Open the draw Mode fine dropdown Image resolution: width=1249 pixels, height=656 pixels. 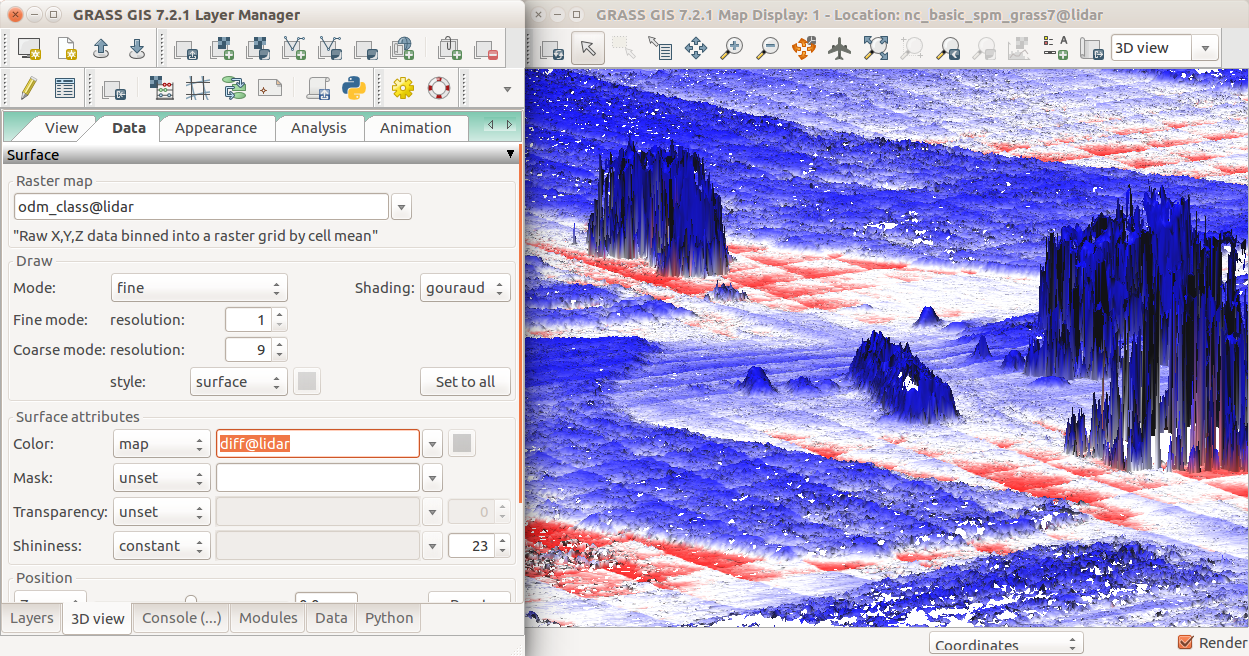click(x=199, y=288)
